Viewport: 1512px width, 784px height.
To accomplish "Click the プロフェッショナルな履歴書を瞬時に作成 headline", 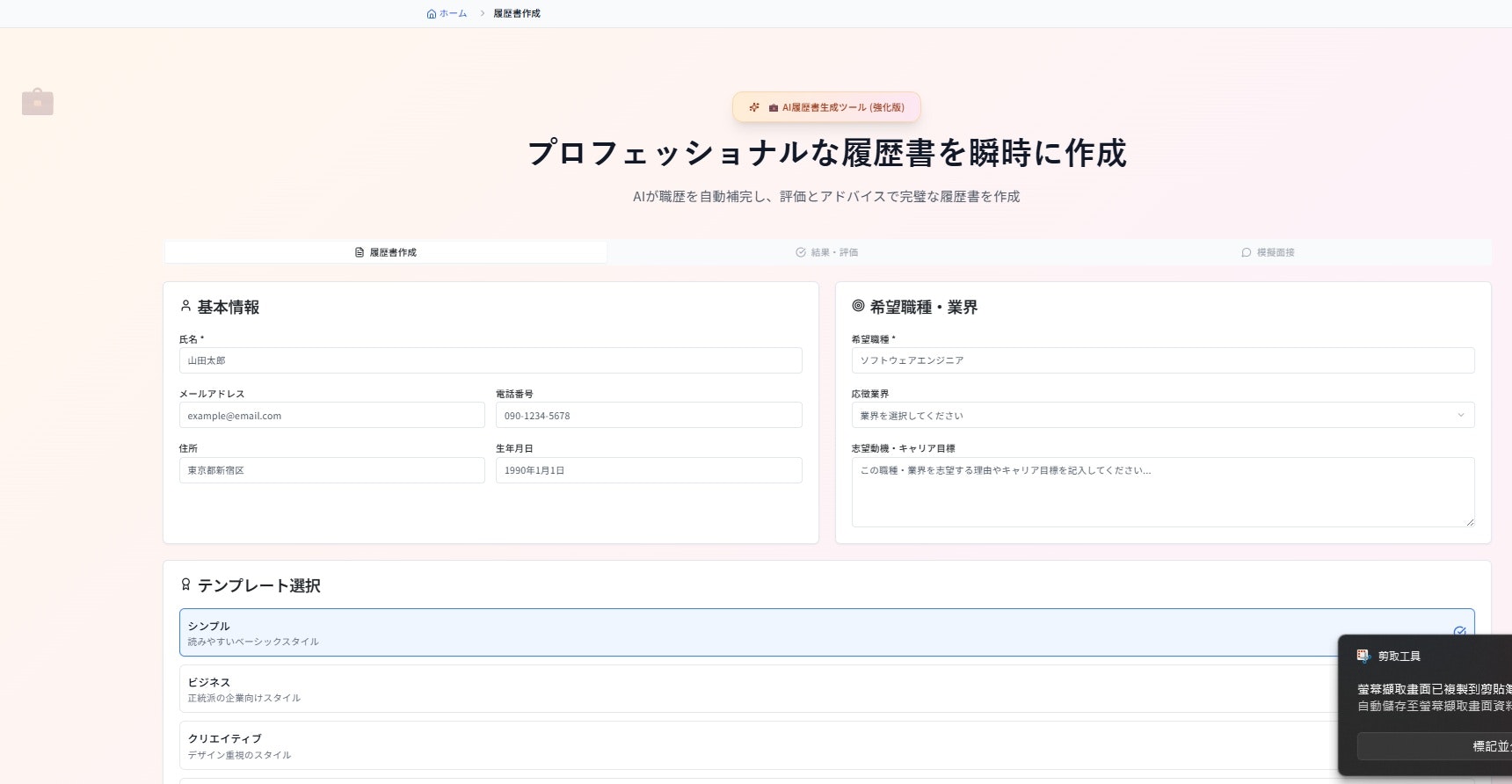I will [x=826, y=153].
